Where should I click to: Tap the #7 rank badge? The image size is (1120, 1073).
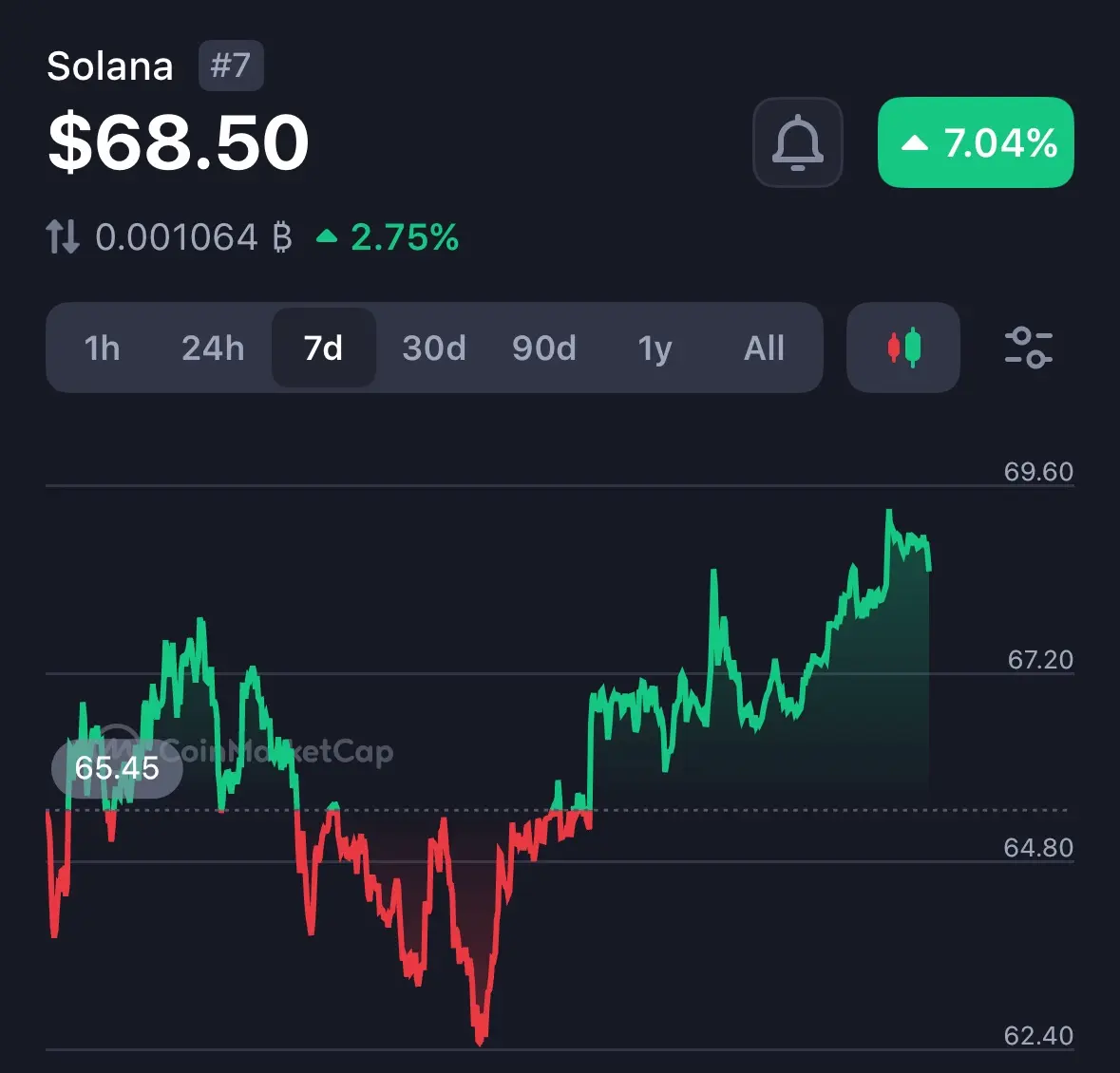point(231,66)
